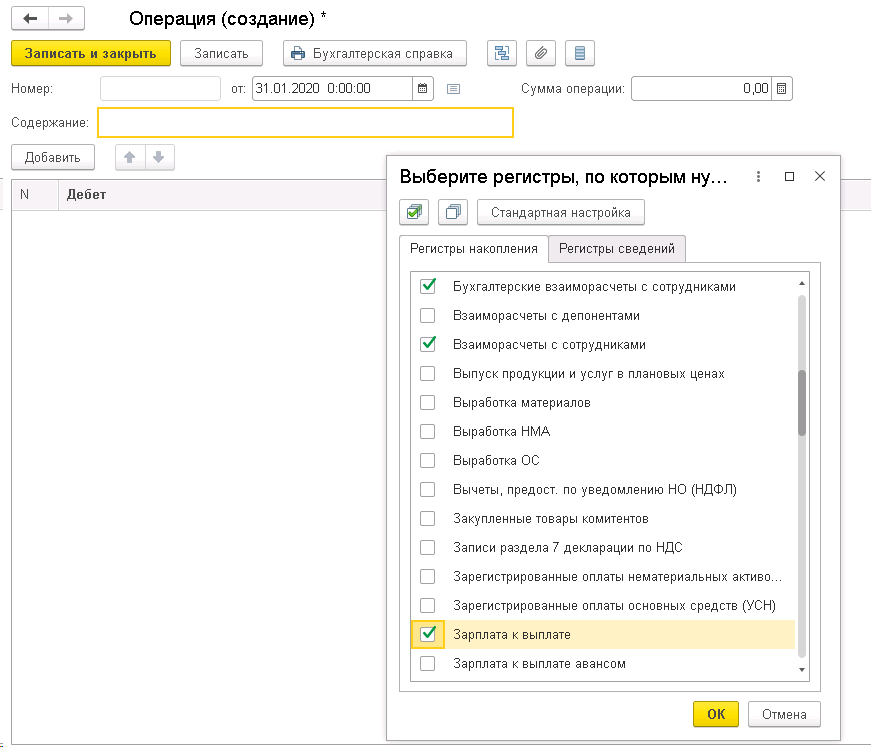
Task: Click the forward navigation arrow
Action: [66, 19]
